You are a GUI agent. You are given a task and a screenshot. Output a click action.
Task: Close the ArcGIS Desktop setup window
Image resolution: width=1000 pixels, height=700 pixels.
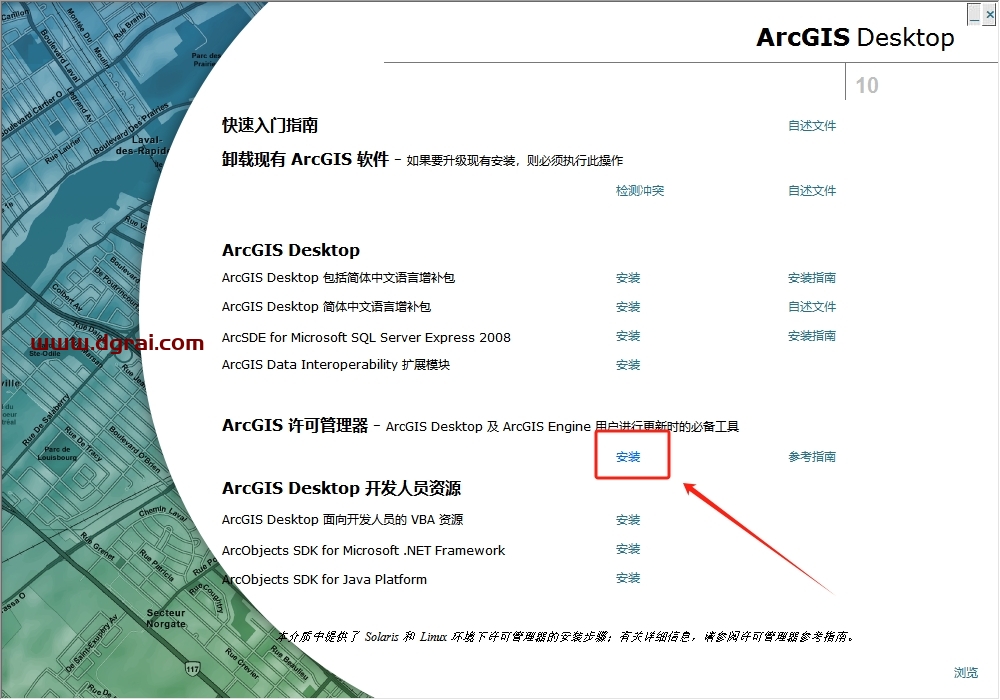point(989,14)
